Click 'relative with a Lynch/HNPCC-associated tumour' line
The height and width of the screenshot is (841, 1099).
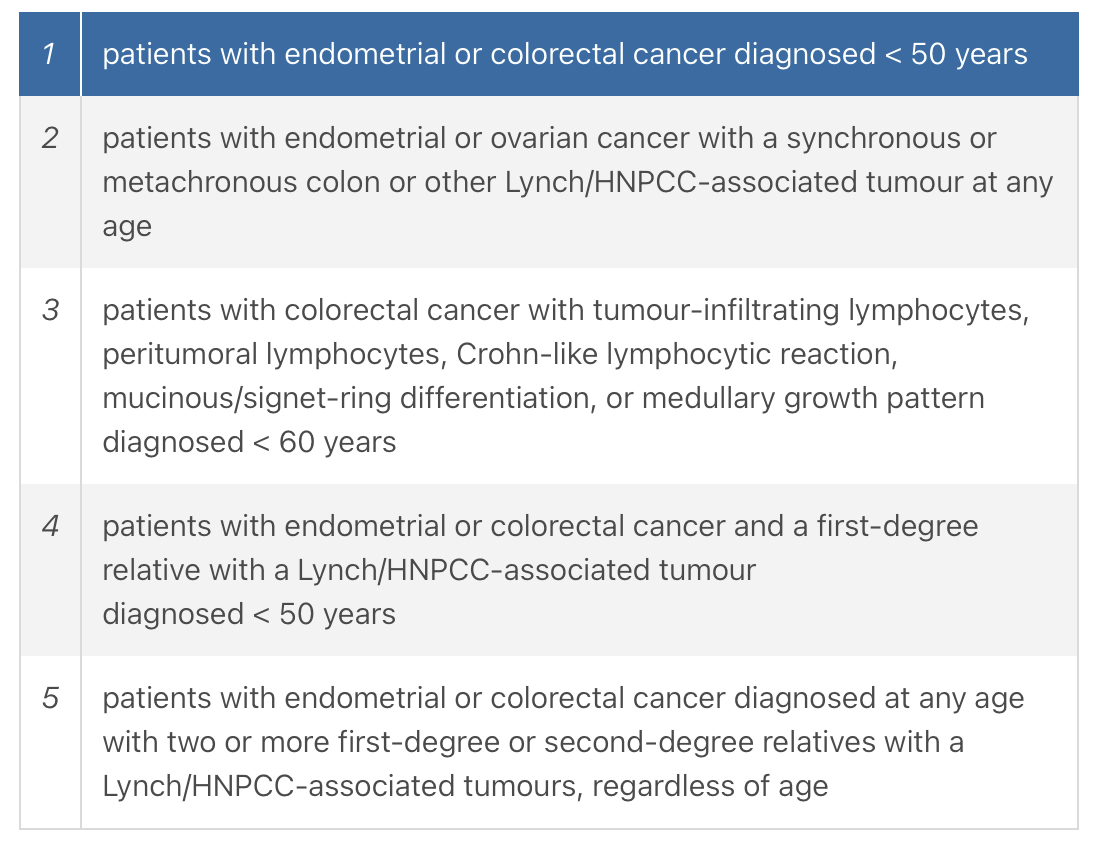pyautogui.click(x=429, y=570)
